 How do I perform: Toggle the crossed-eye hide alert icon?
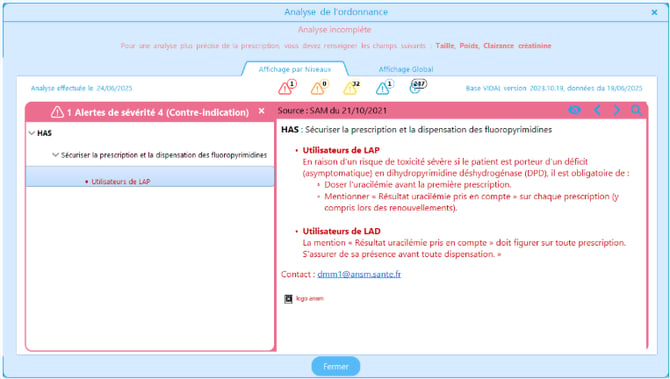[x=575, y=110]
